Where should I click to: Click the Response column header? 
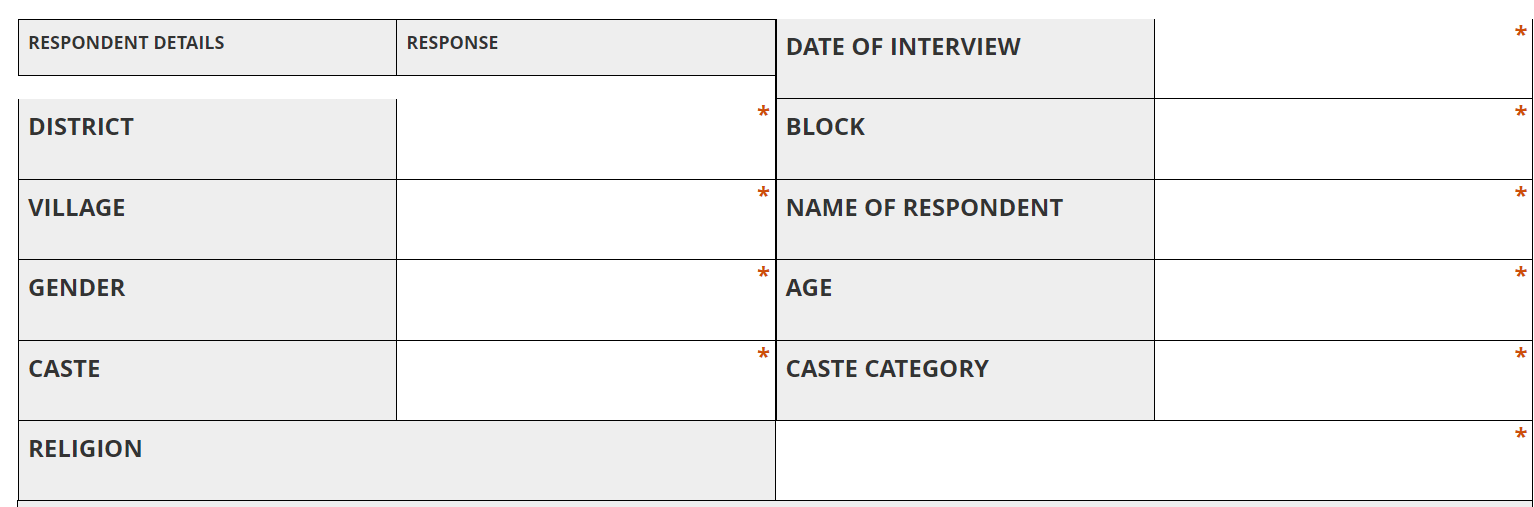click(x=452, y=43)
